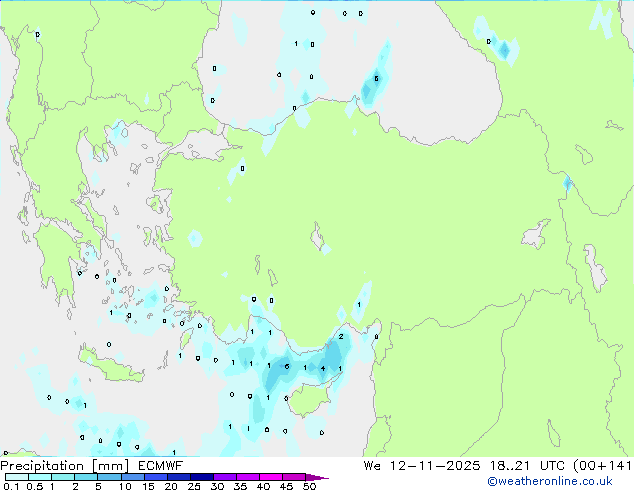Click the 2–5 mm legend color box
The height and width of the screenshot is (490, 634).
point(86,477)
